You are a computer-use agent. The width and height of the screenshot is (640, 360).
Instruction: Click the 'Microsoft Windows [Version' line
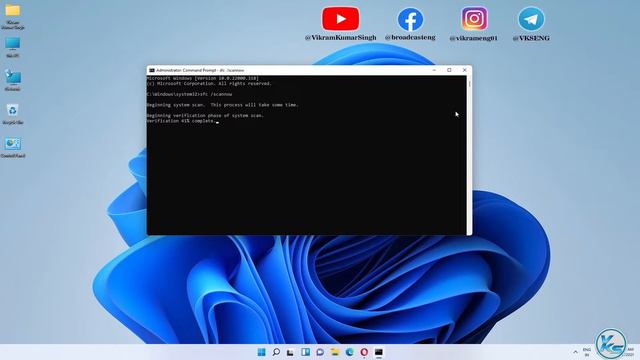(203, 78)
